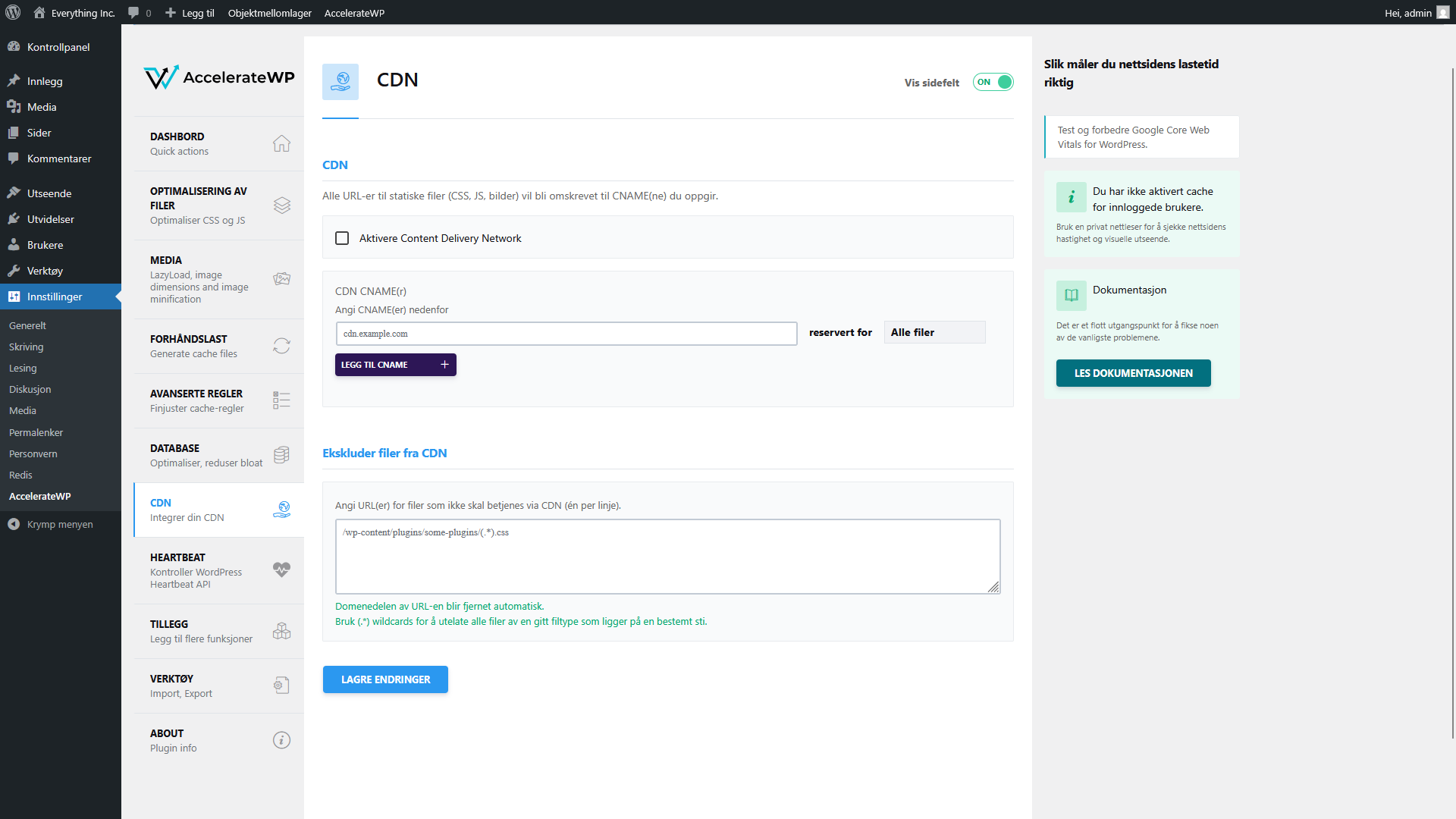Click the Tillegg cubes icon

[281, 630]
